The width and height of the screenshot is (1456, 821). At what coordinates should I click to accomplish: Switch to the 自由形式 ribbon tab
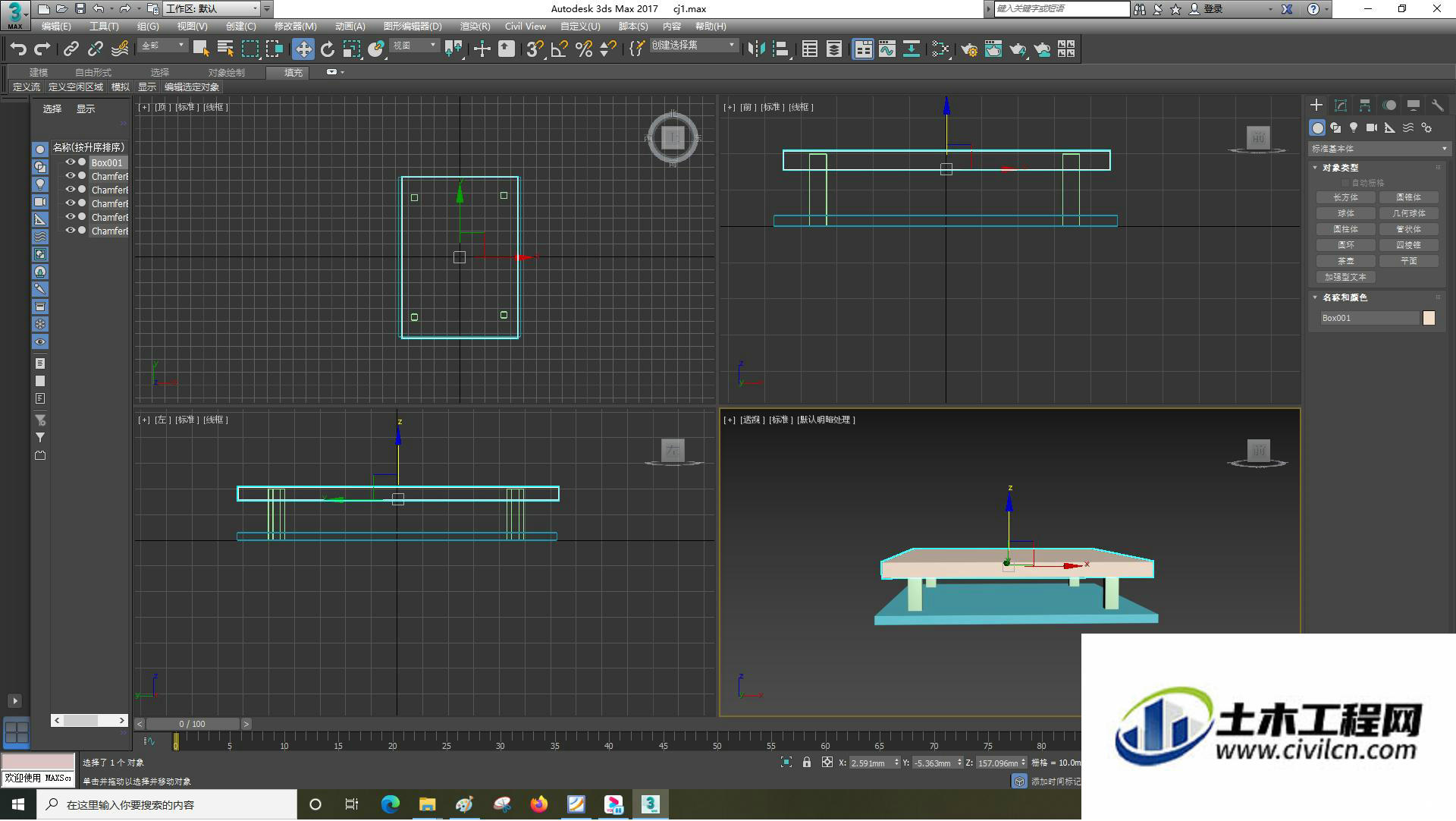[x=93, y=72]
